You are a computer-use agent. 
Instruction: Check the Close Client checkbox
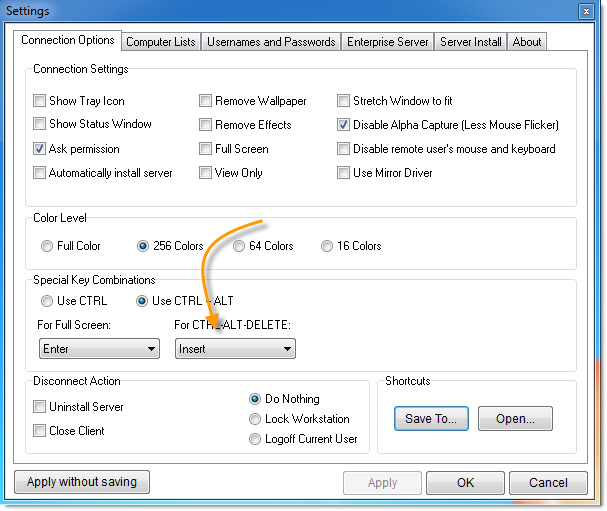[39, 430]
